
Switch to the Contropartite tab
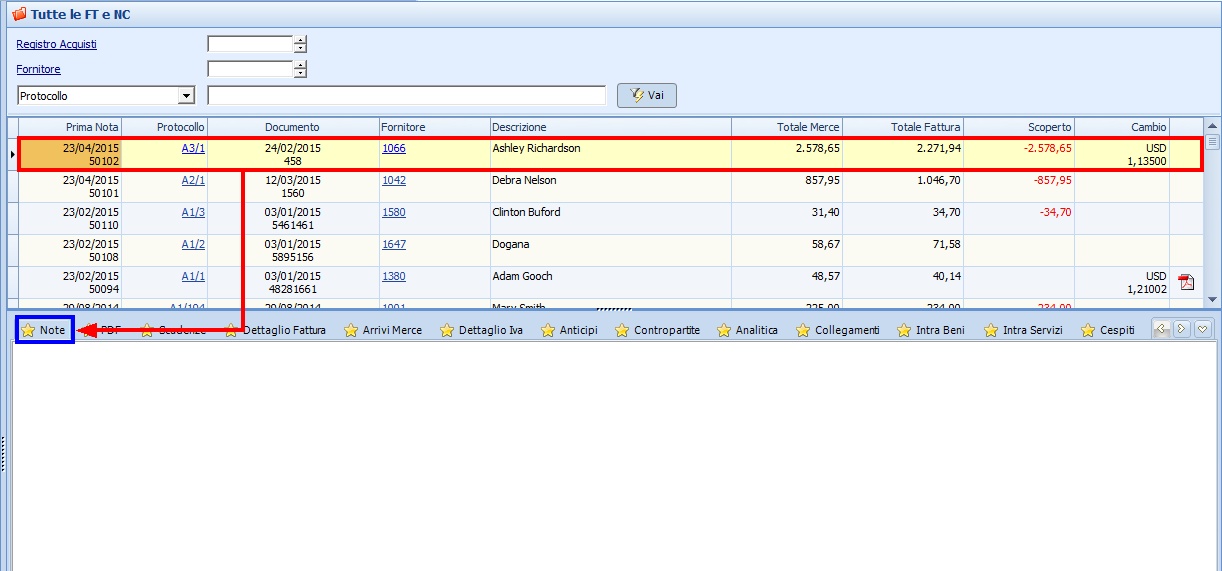coord(666,331)
